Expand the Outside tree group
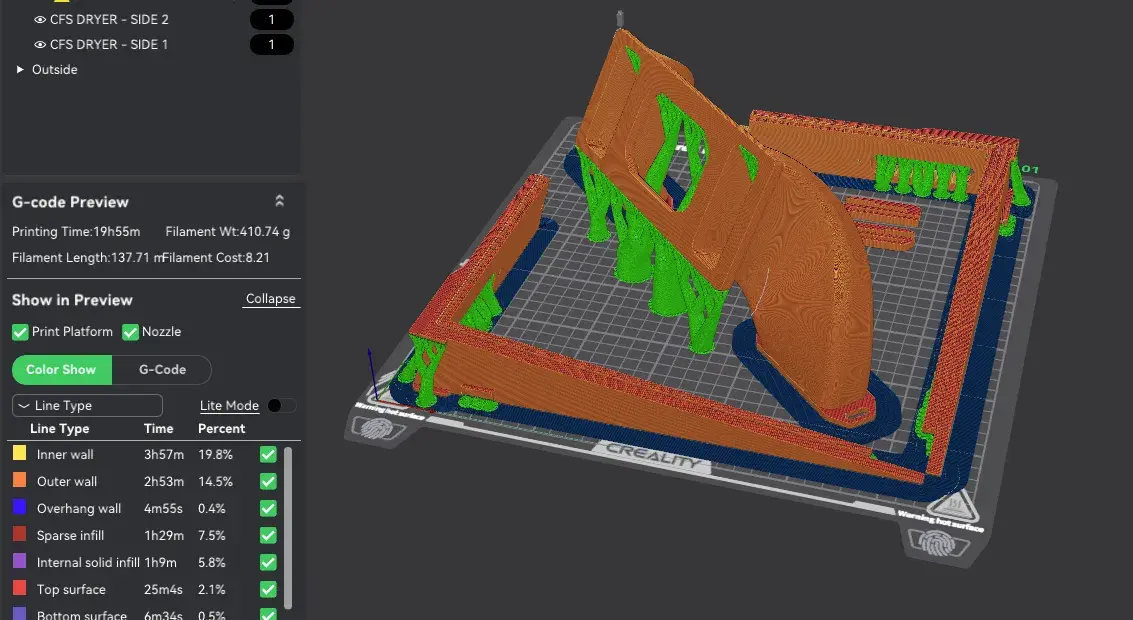 click(20, 69)
